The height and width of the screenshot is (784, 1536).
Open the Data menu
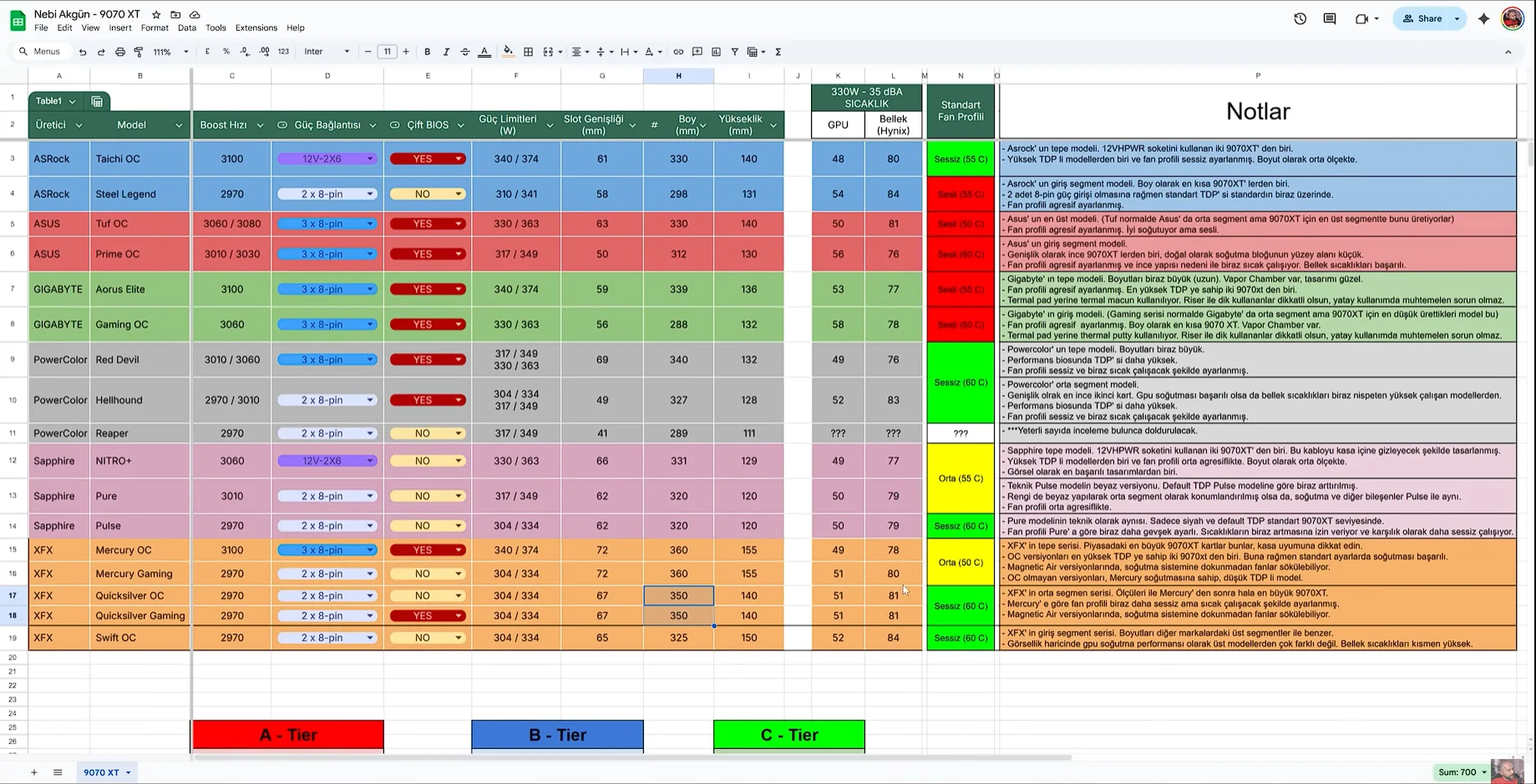tap(187, 28)
